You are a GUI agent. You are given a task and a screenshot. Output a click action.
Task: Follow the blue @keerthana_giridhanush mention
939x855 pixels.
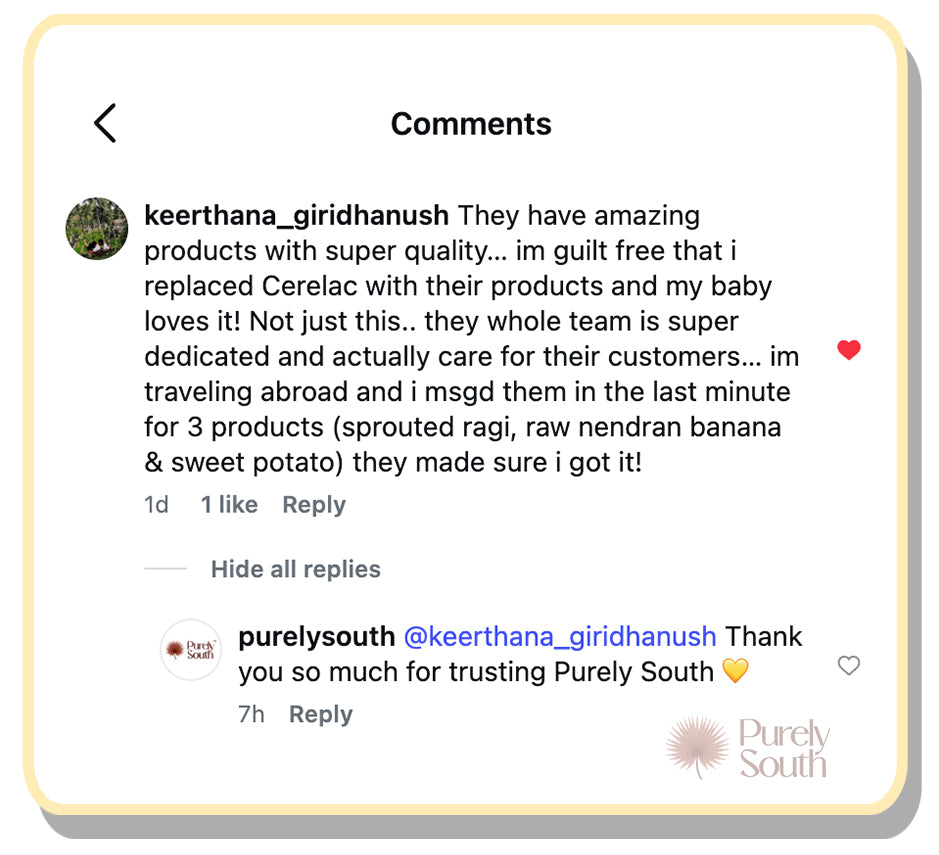coord(560,637)
